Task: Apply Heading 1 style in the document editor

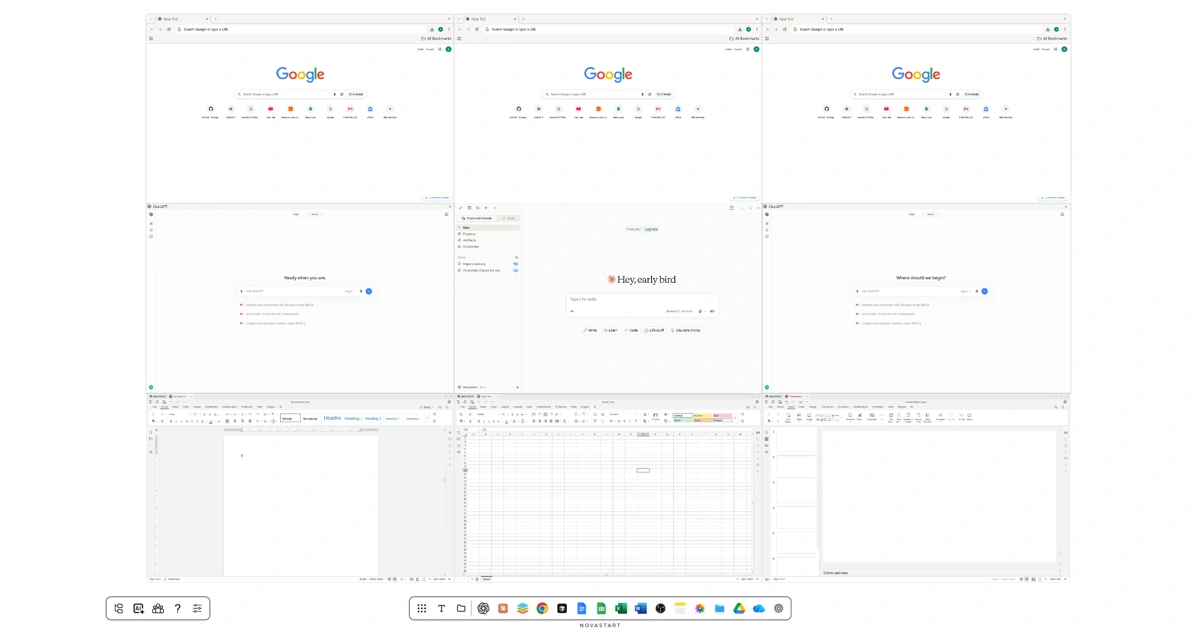Action: (x=332, y=418)
